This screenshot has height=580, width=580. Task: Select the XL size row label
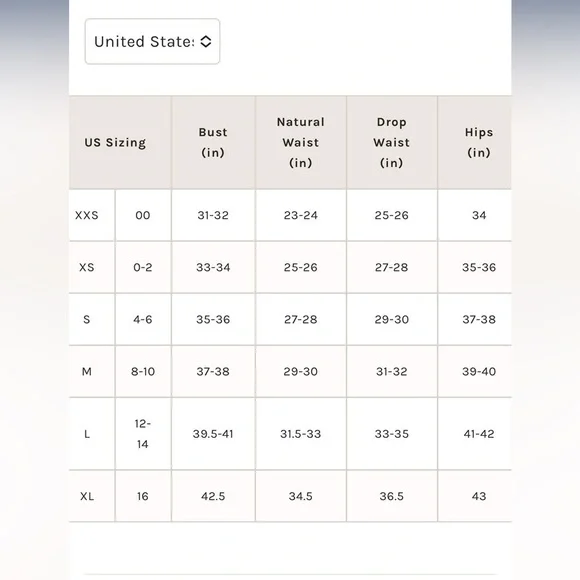point(87,496)
